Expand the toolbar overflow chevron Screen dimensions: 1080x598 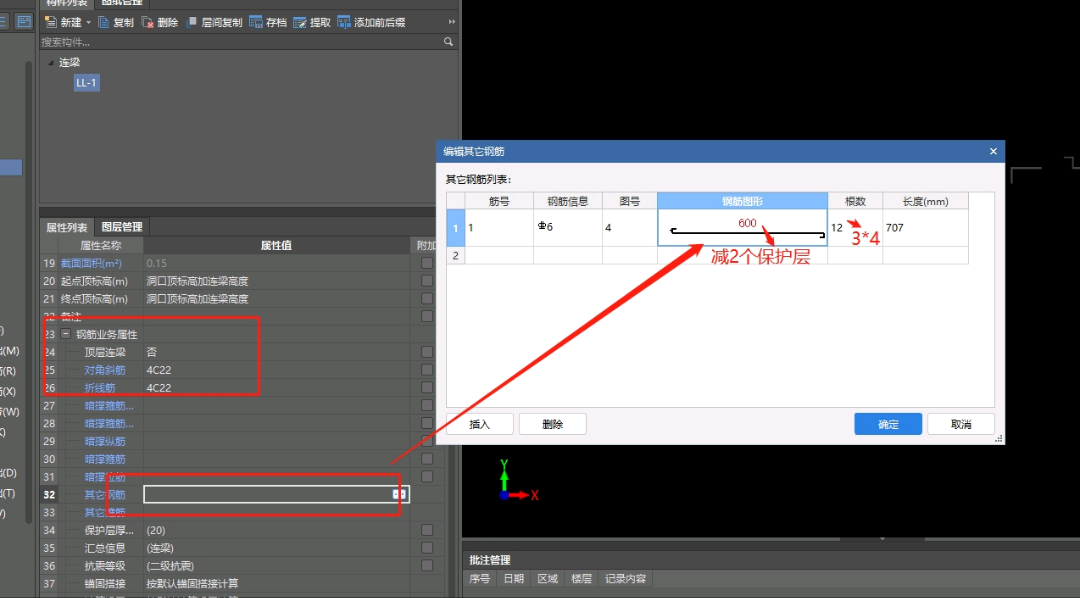452,22
